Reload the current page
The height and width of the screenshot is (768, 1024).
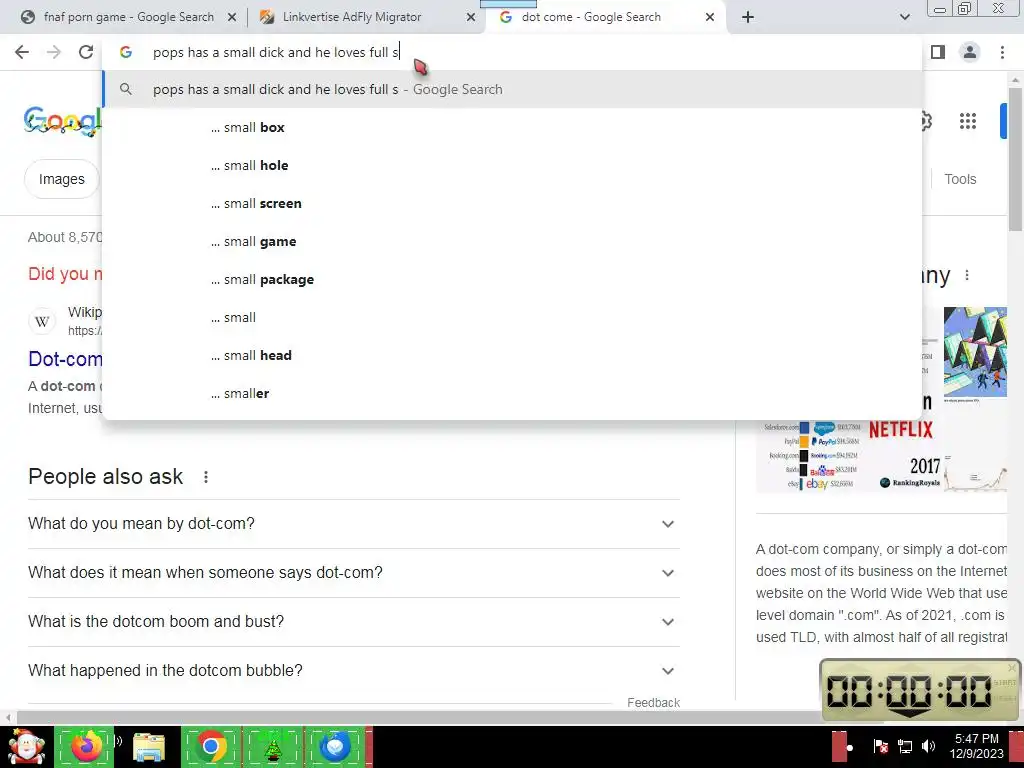[x=86, y=52]
